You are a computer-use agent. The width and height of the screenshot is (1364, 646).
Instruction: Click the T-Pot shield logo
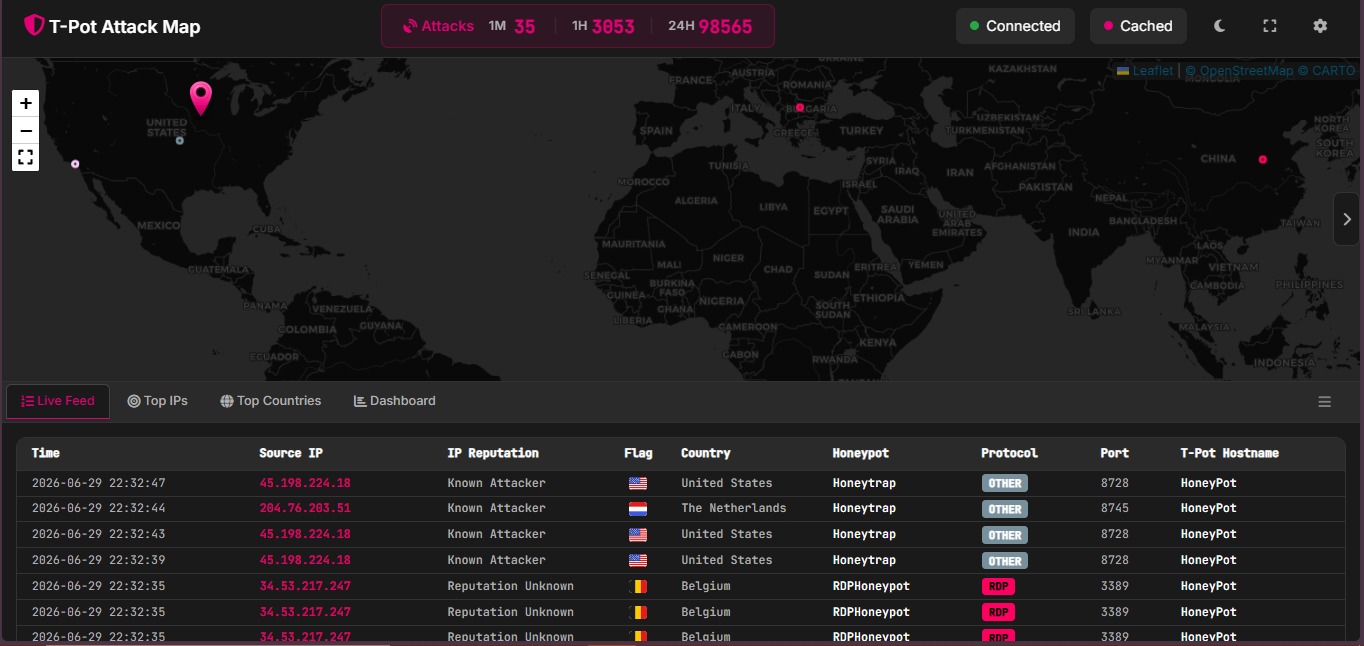pyautogui.click(x=34, y=26)
